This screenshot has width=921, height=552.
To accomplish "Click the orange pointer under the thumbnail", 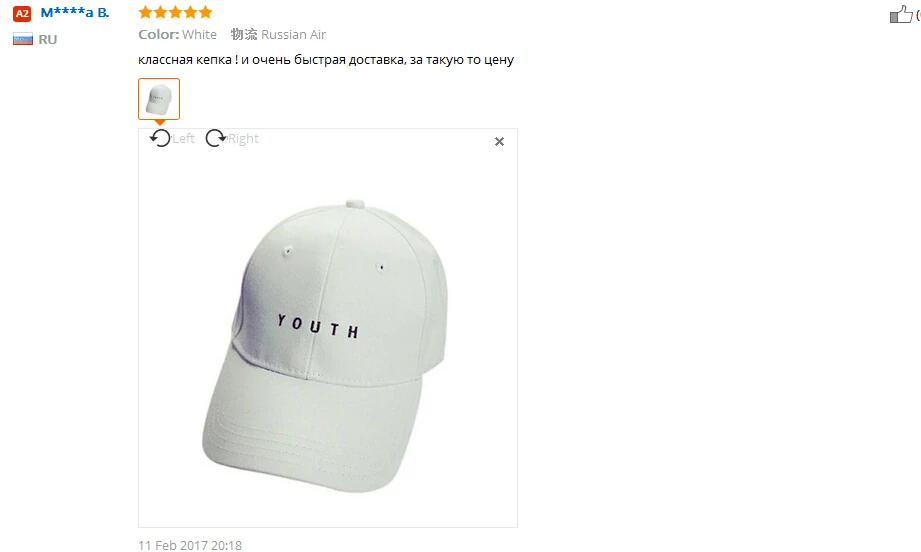I will (x=159, y=122).
